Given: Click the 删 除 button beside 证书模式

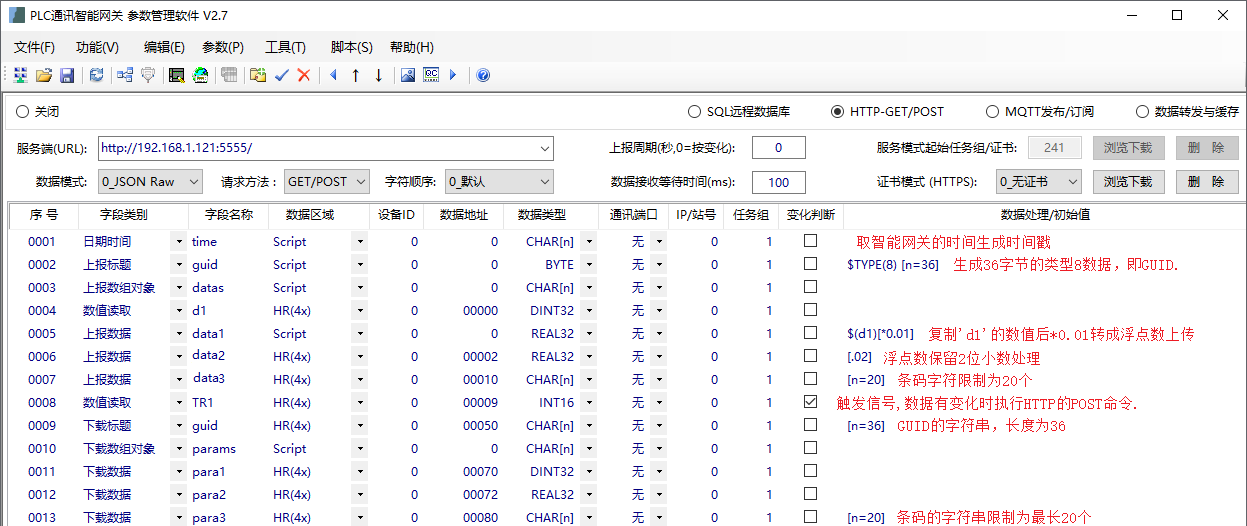Looking at the screenshot, I should coord(1206,182).
